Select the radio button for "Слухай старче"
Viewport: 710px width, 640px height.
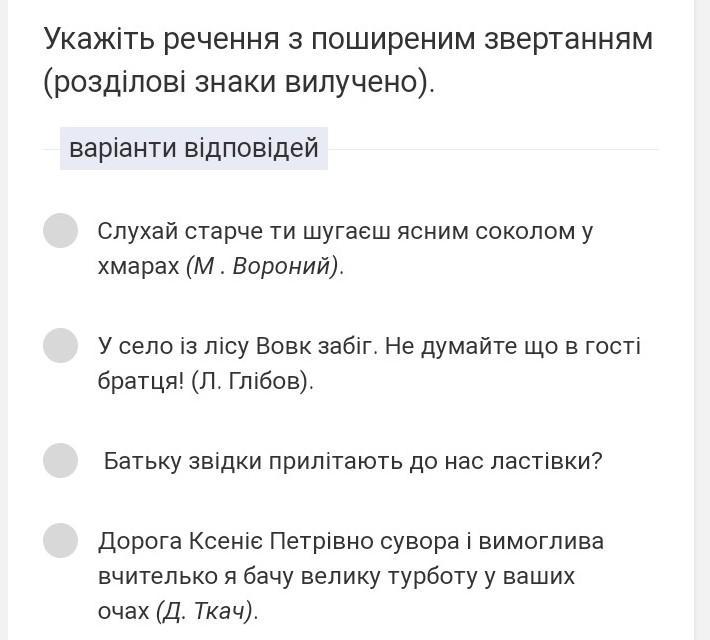pyautogui.click(x=61, y=231)
